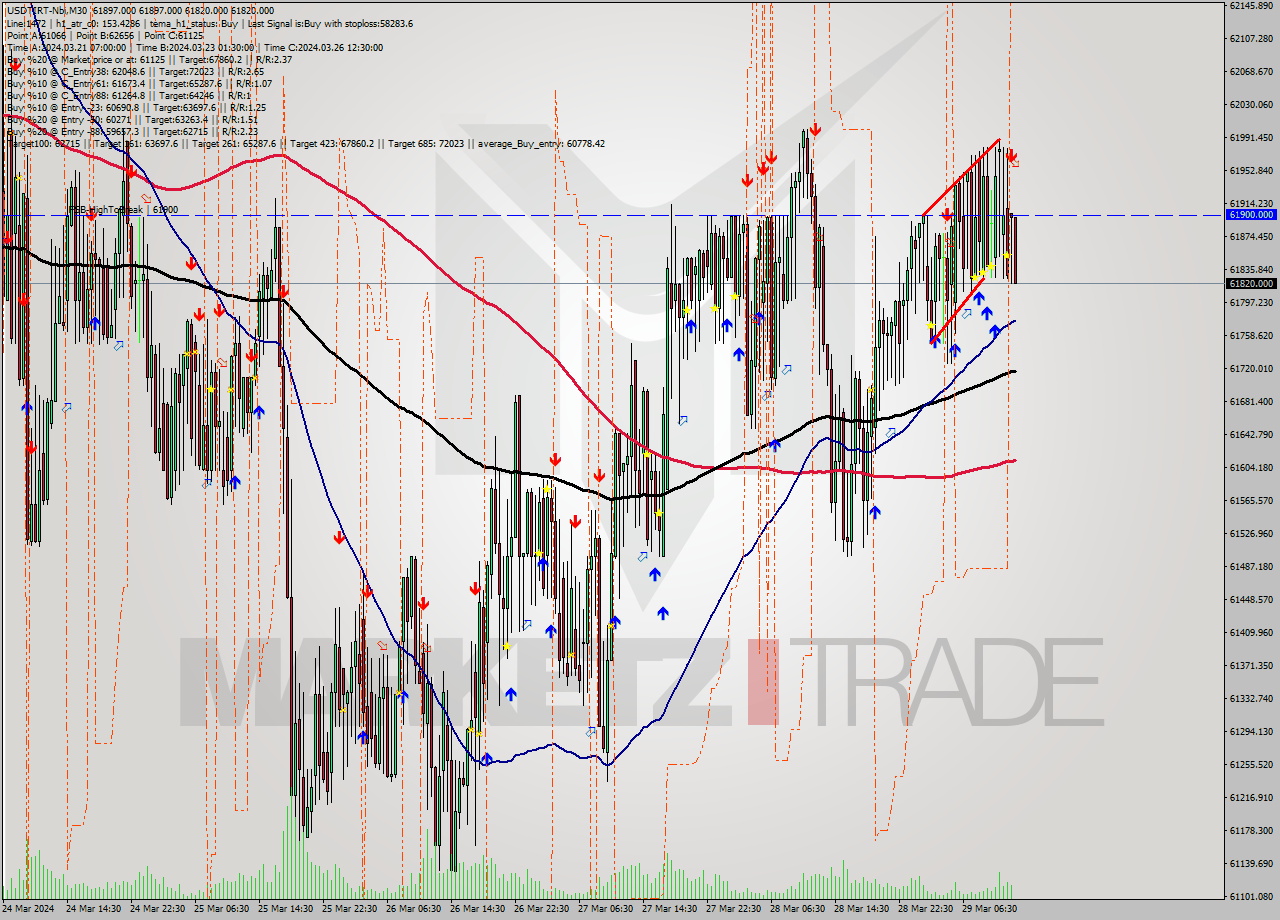Click the '27 Mar 06:30' time axis label
The height and width of the screenshot is (920, 1280).
coord(606,909)
